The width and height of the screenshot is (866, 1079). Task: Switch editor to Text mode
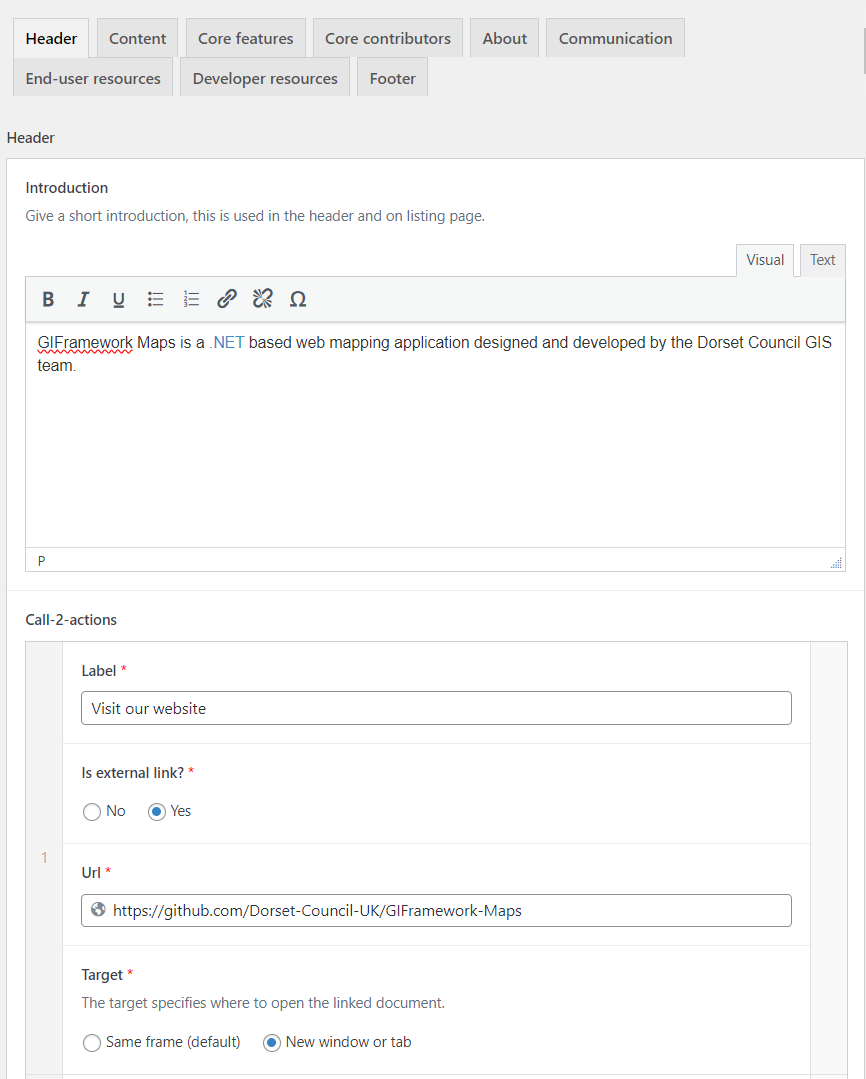point(822,260)
